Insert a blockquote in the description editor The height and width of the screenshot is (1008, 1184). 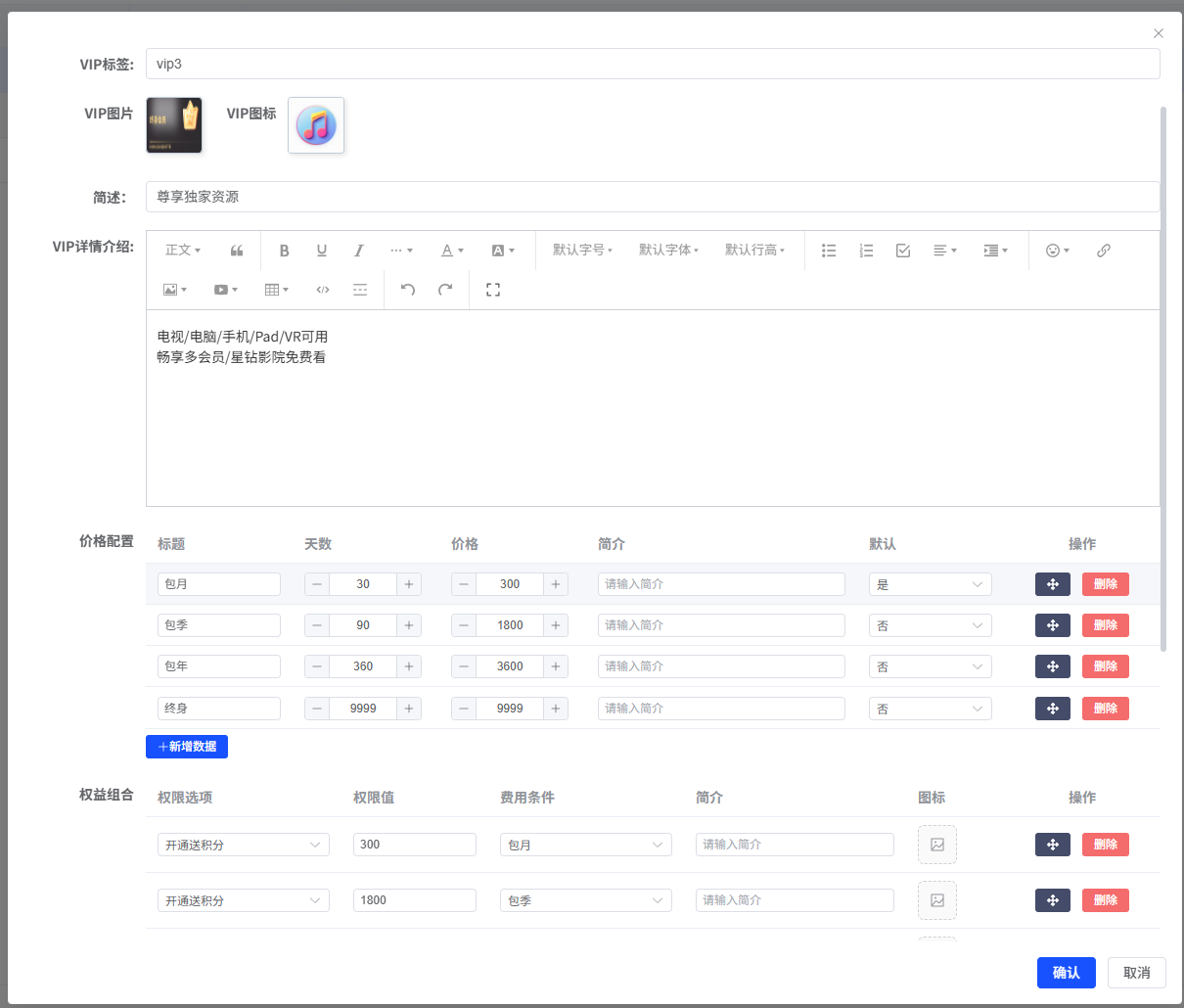[236, 251]
